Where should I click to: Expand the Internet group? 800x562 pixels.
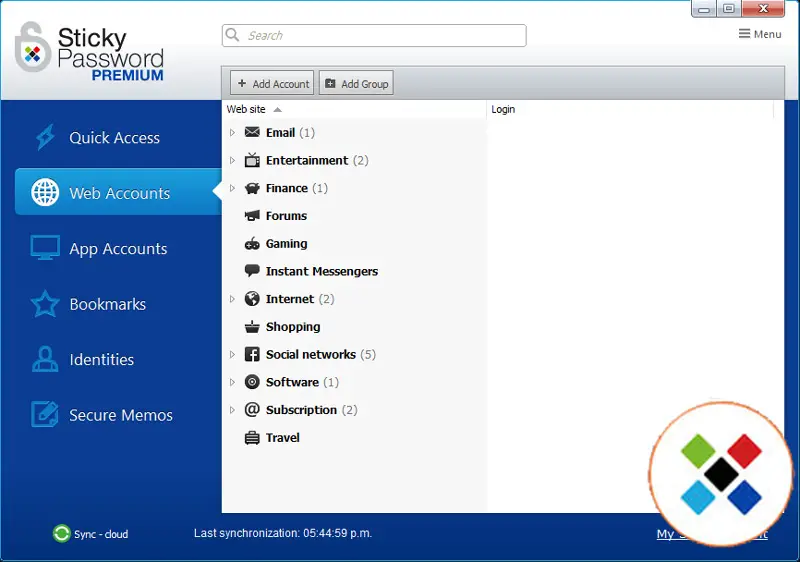pos(232,299)
